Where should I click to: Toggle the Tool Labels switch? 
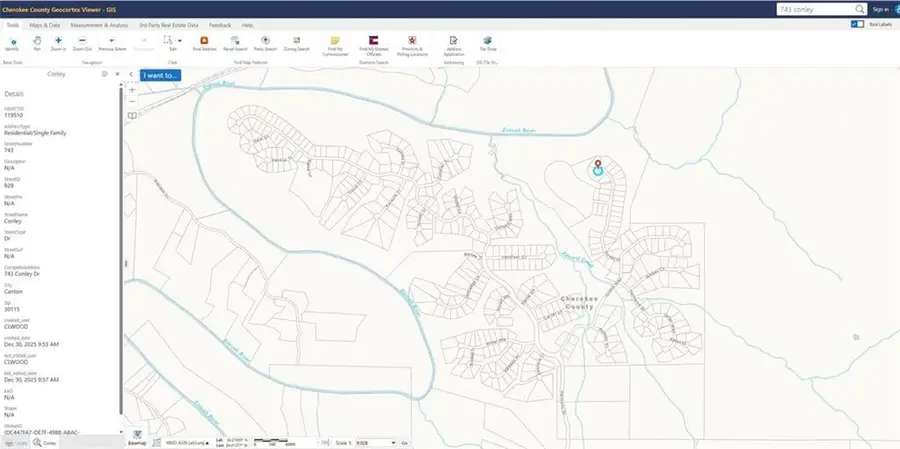[858, 25]
